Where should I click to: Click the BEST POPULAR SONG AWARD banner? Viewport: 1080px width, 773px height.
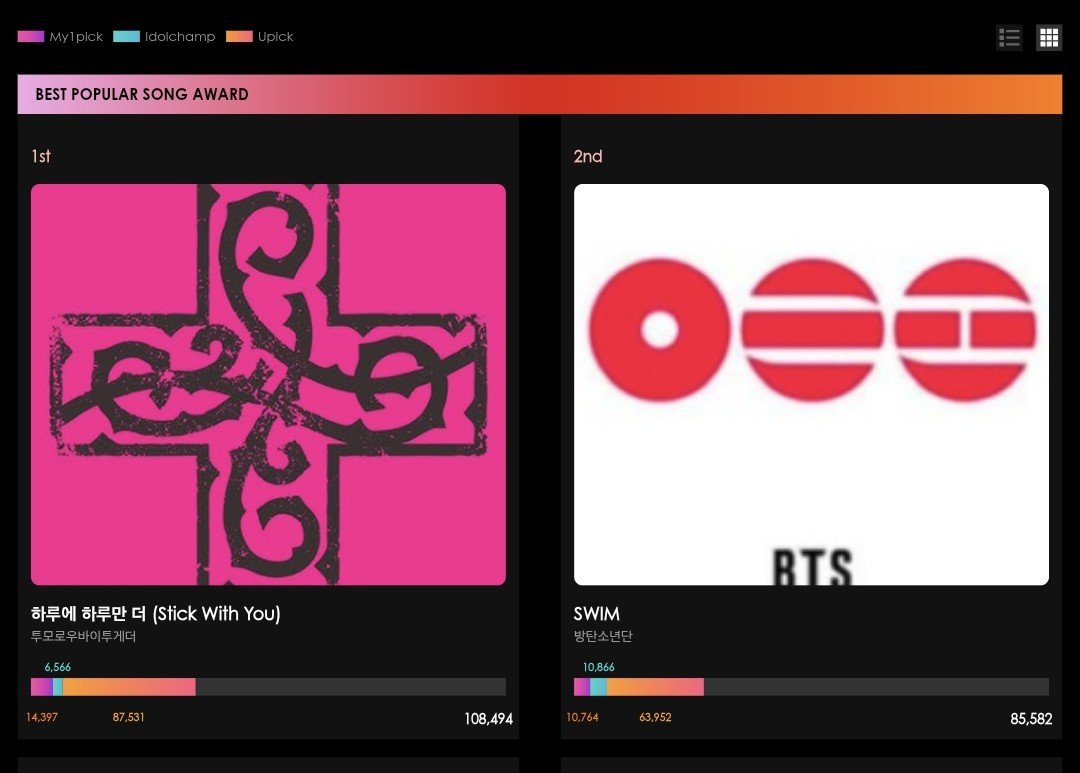click(540, 94)
